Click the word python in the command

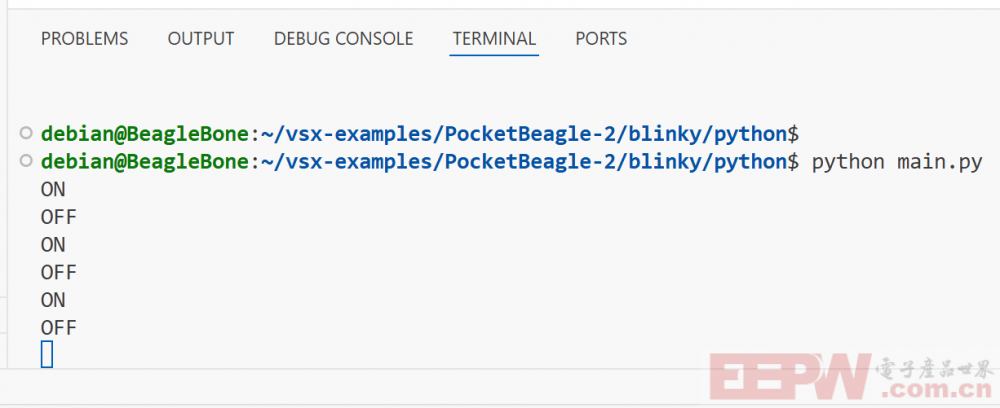coord(848,162)
